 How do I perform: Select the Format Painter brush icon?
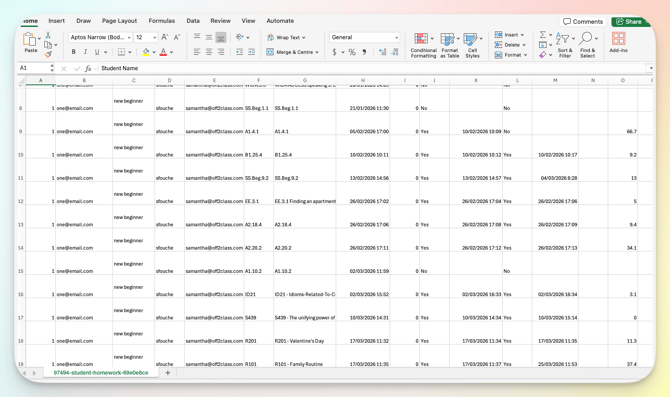tap(48, 54)
